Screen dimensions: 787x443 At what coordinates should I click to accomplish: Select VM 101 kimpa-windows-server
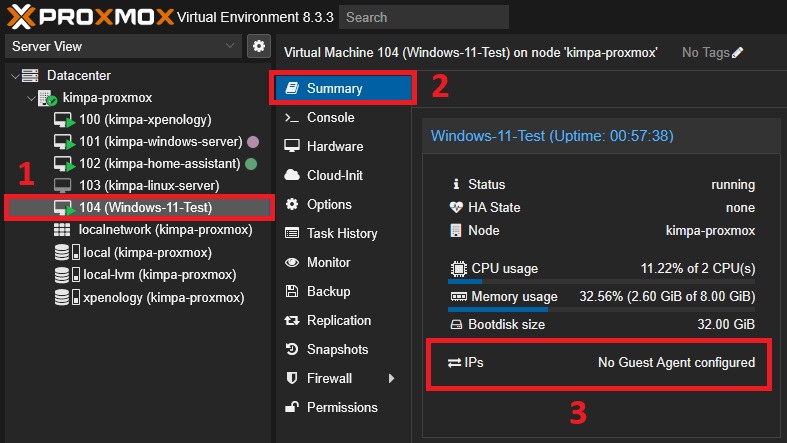click(x=159, y=142)
